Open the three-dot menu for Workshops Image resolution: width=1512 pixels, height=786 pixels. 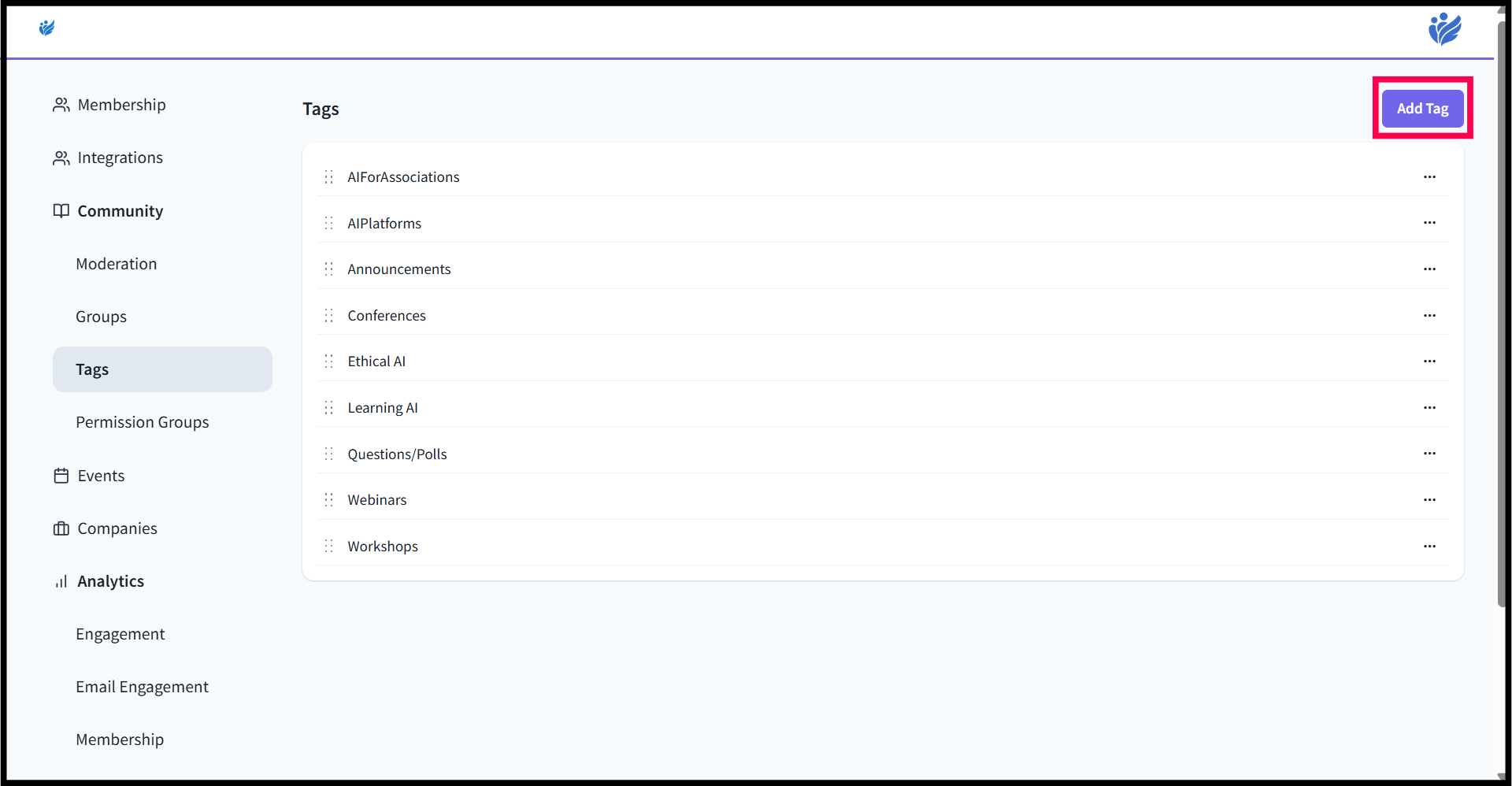[1429, 547]
